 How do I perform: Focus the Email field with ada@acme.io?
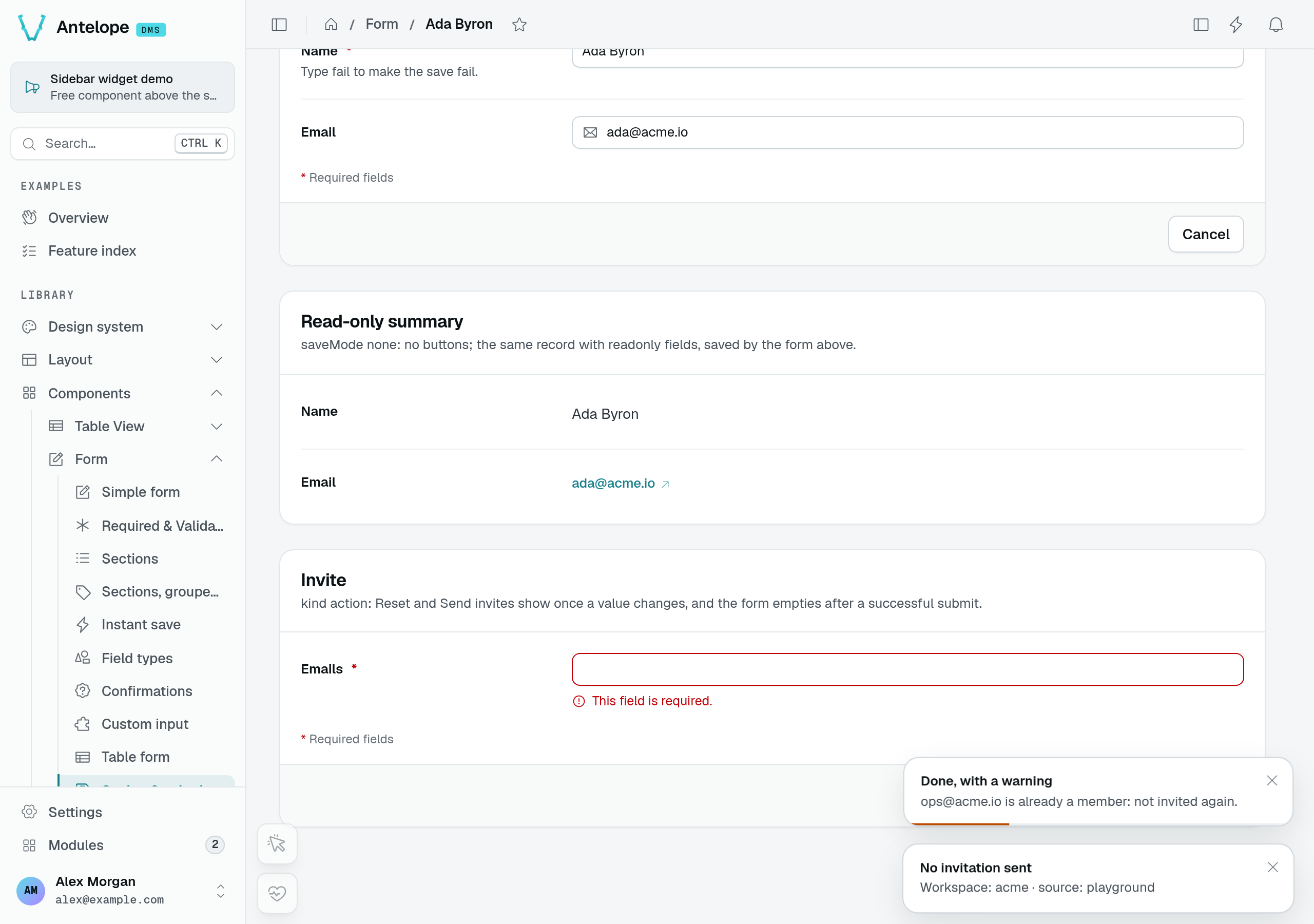click(907, 132)
